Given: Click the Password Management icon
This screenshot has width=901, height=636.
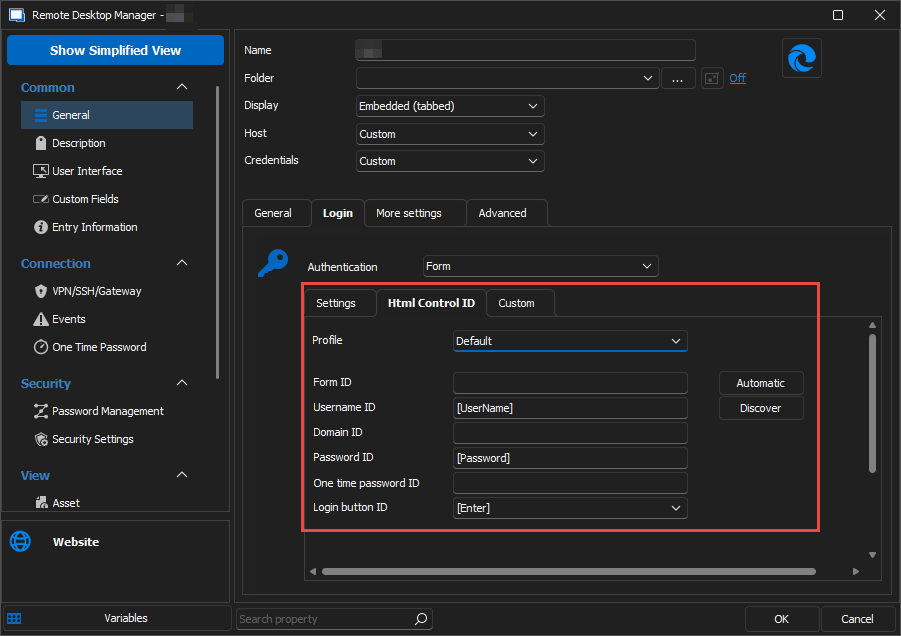Looking at the screenshot, I should pyautogui.click(x=41, y=411).
